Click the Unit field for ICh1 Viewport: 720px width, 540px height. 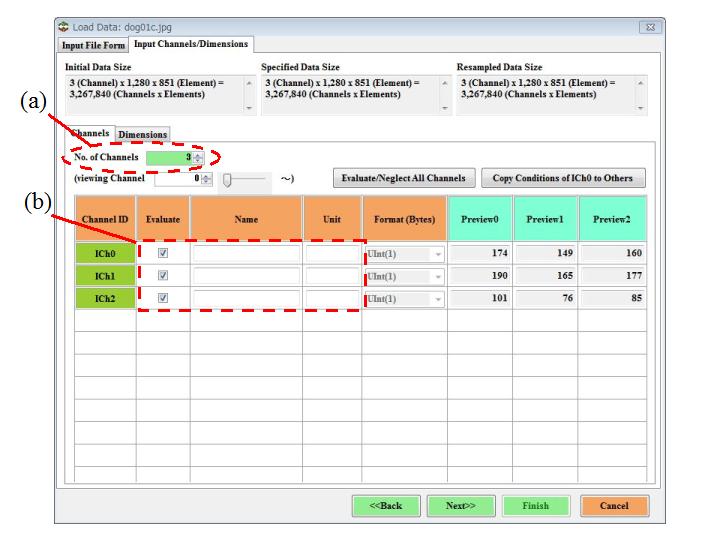coord(332,277)
